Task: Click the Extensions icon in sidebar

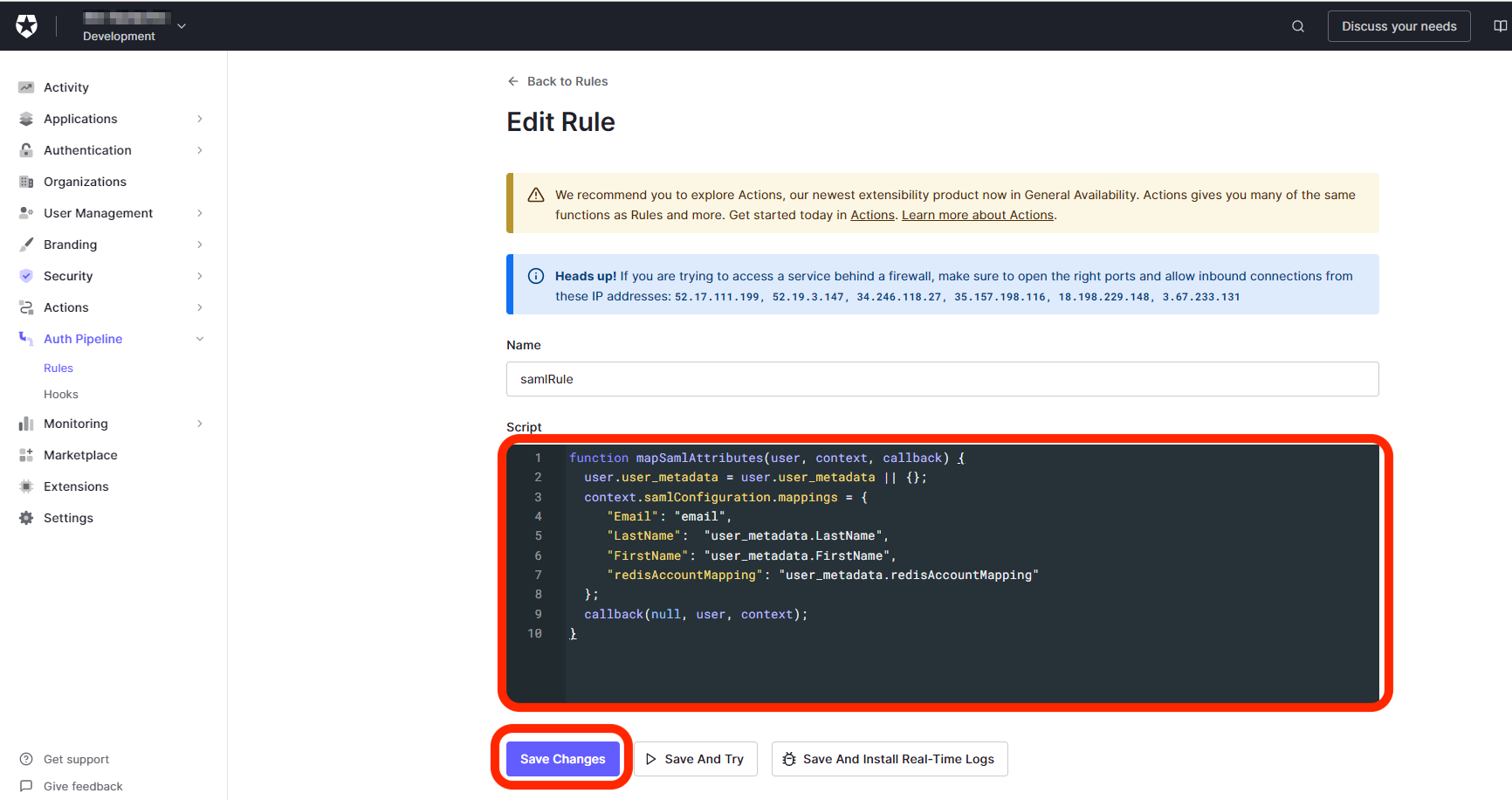Action: [26, 486]
